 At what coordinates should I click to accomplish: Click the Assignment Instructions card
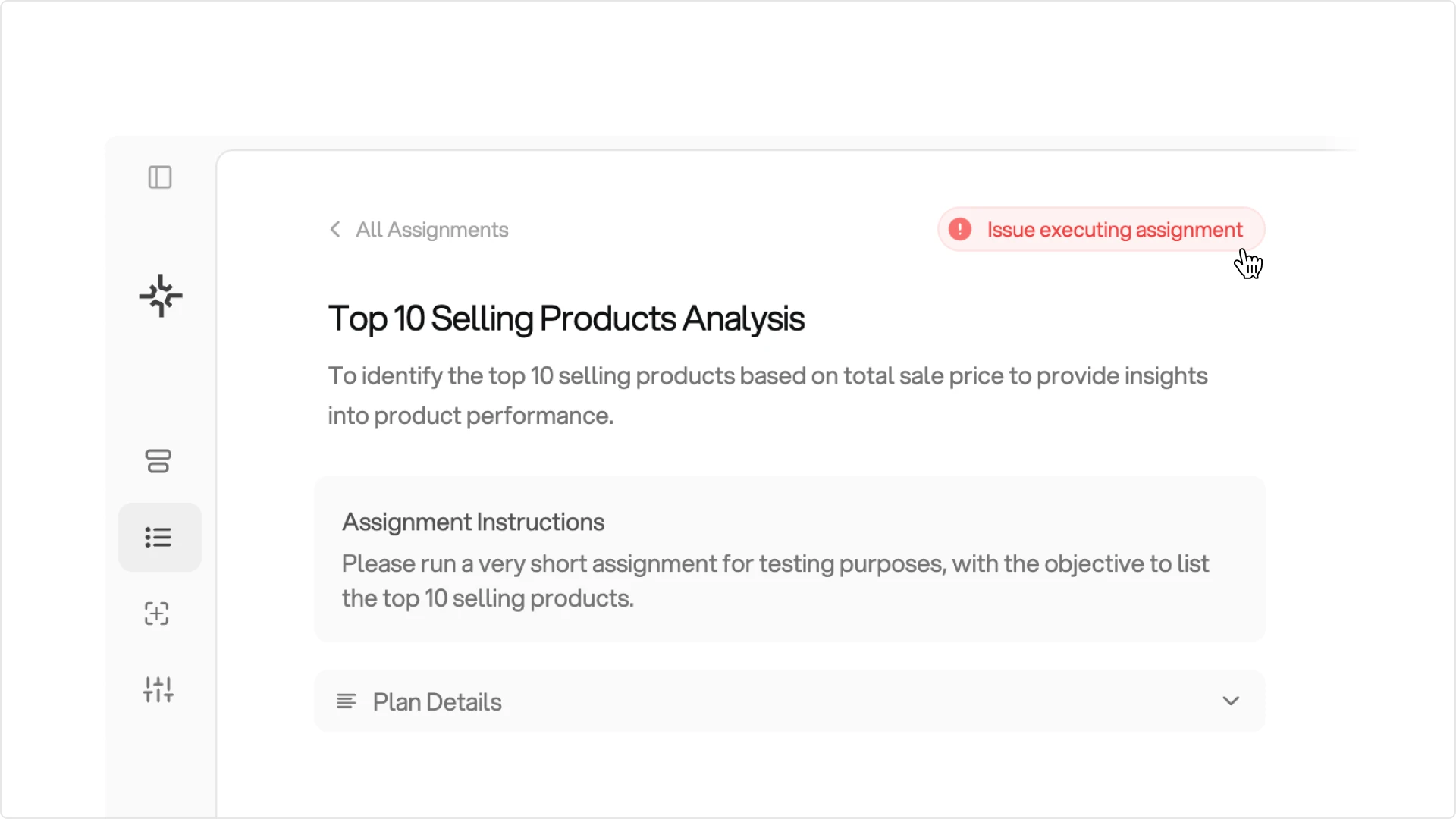tap(789, 560)
